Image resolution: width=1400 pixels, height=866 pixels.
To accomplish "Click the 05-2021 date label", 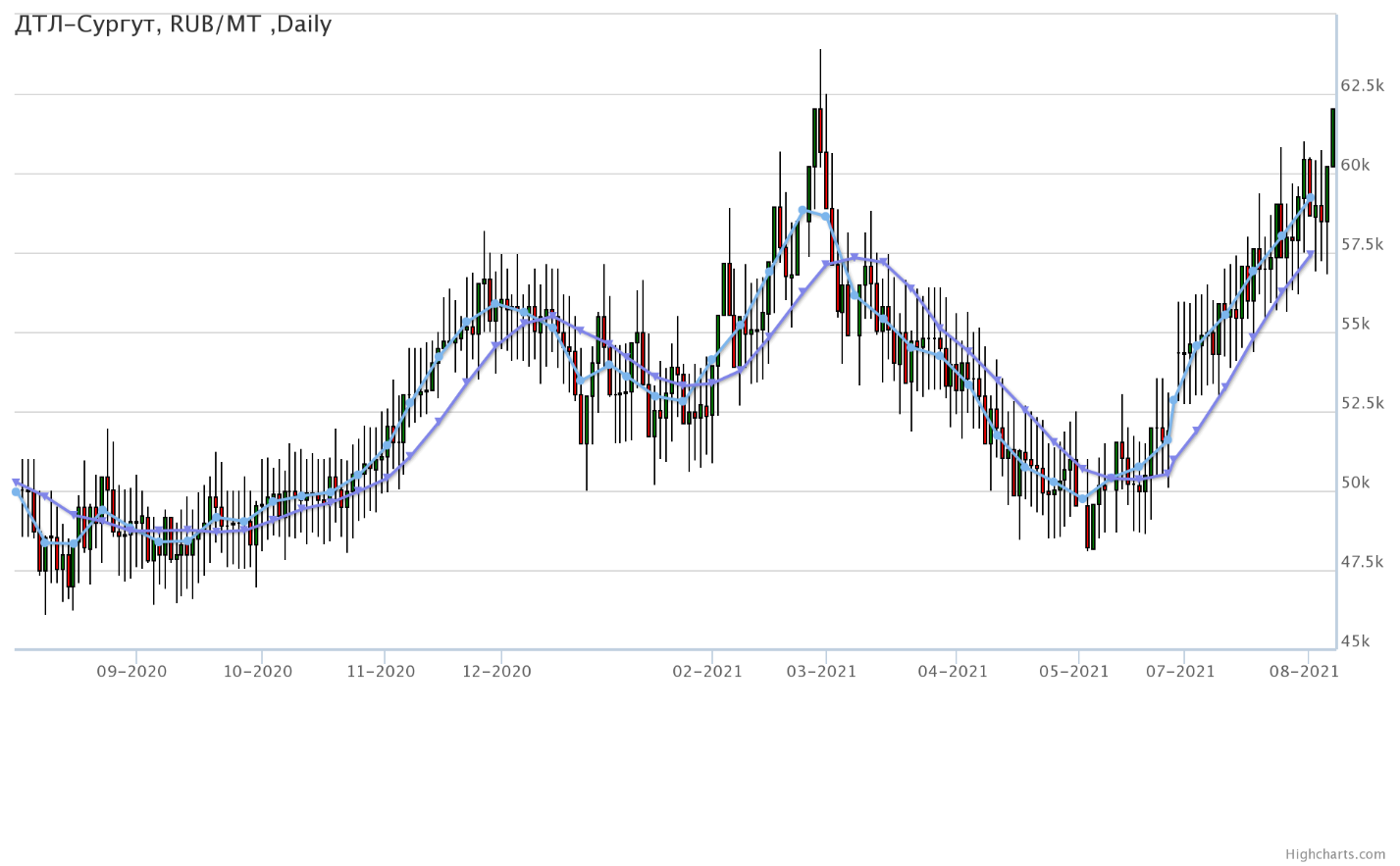I will tap(1074, 672).
